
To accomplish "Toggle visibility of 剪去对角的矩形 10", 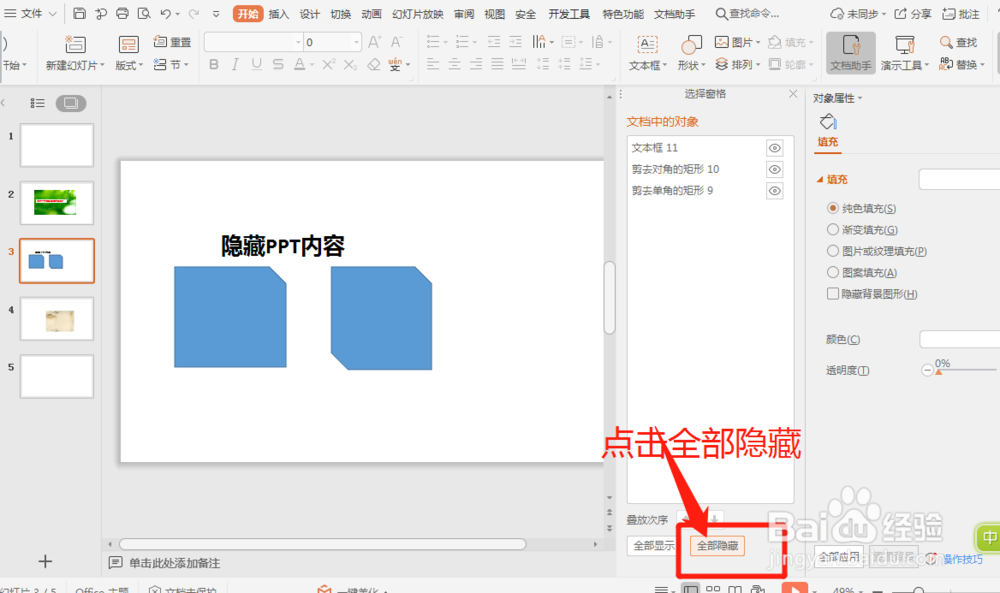I will pyautogui.click(x=774, y=170).
